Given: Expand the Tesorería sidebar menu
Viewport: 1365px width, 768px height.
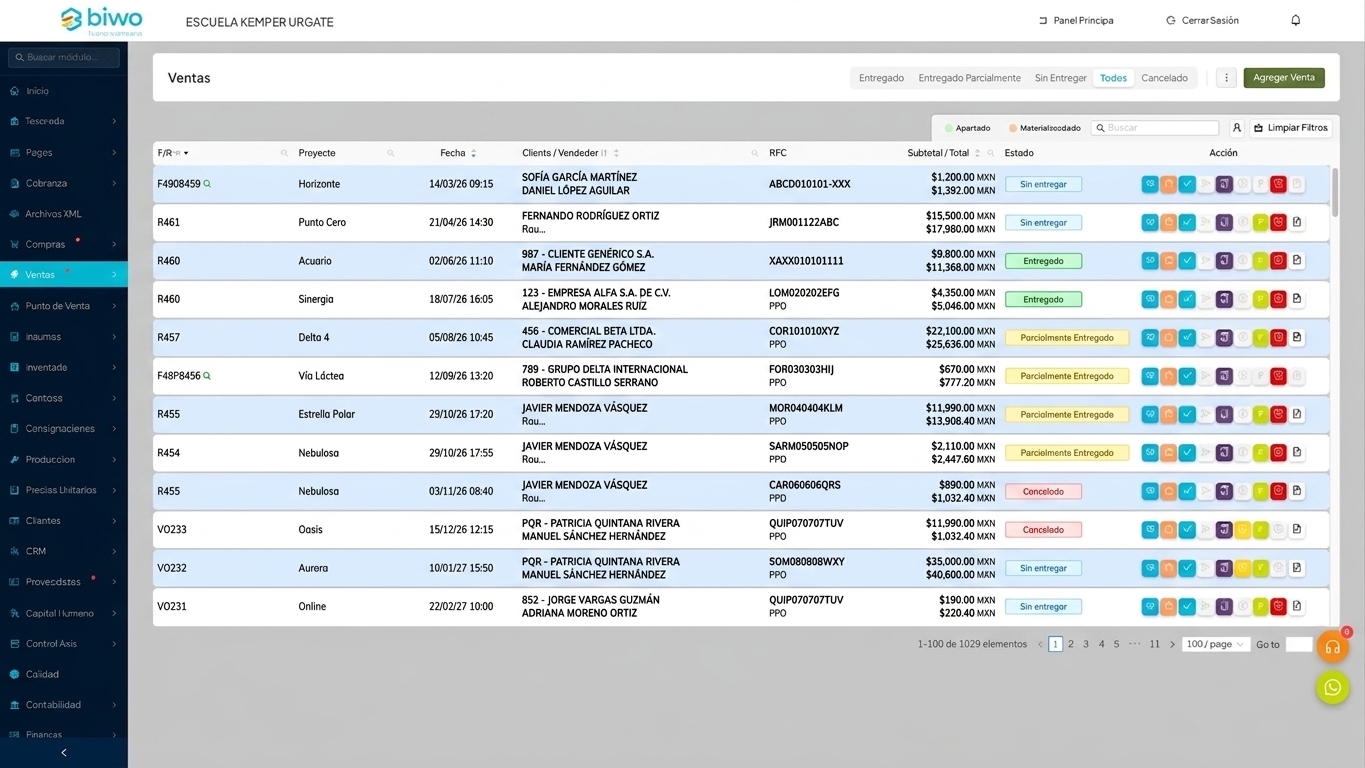Looking at the screenshot, I should 64,121.
